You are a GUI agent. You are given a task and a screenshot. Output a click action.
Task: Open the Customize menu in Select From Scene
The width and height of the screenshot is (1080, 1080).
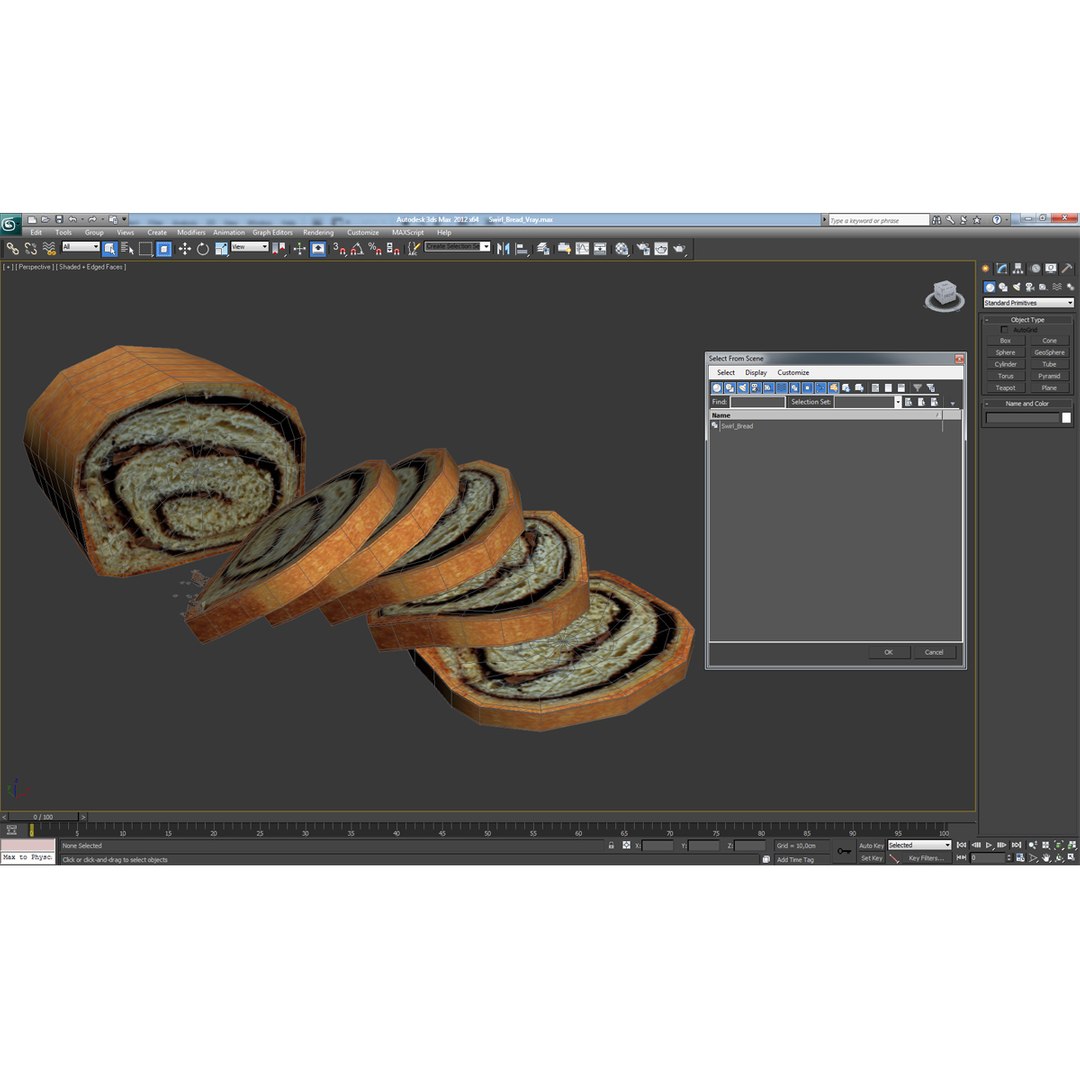pos(793,373)
